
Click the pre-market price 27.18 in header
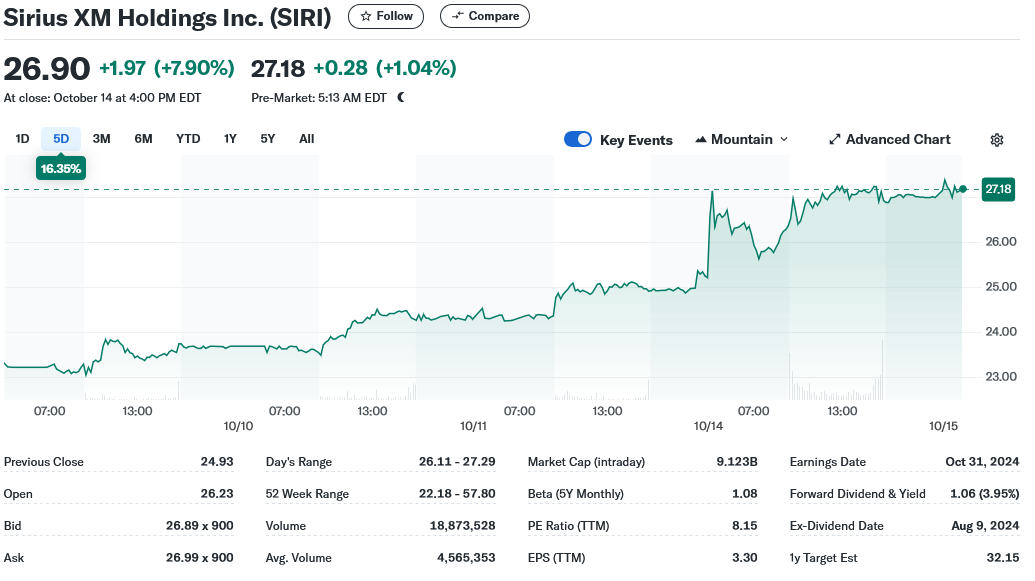click(278, 69)
